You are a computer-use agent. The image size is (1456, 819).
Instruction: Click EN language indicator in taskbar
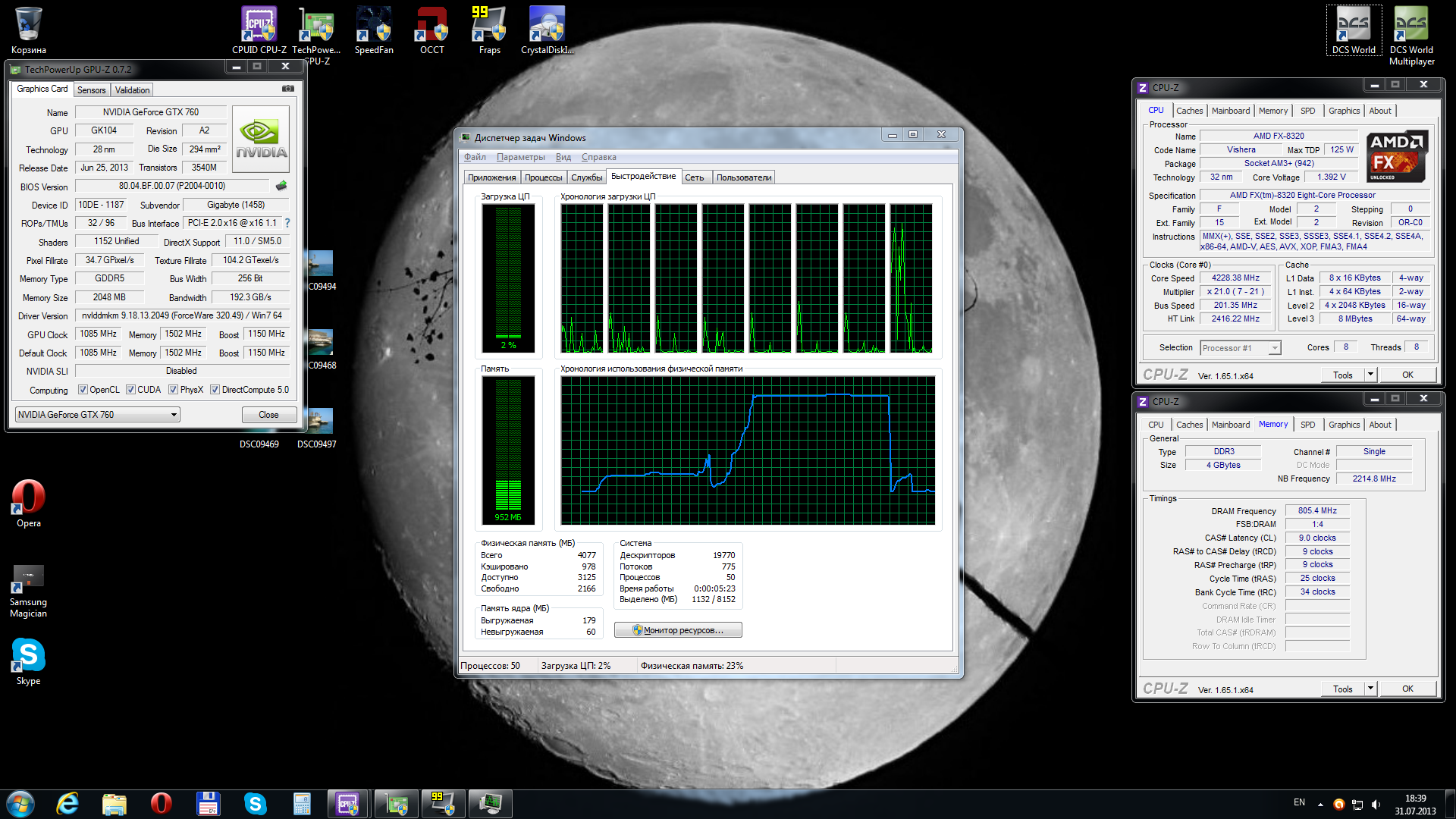coord(1299,802)
